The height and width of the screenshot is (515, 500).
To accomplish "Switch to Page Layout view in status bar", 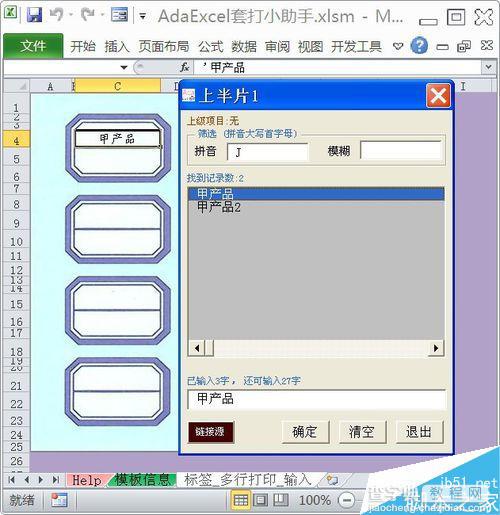I will coord(260,500).
